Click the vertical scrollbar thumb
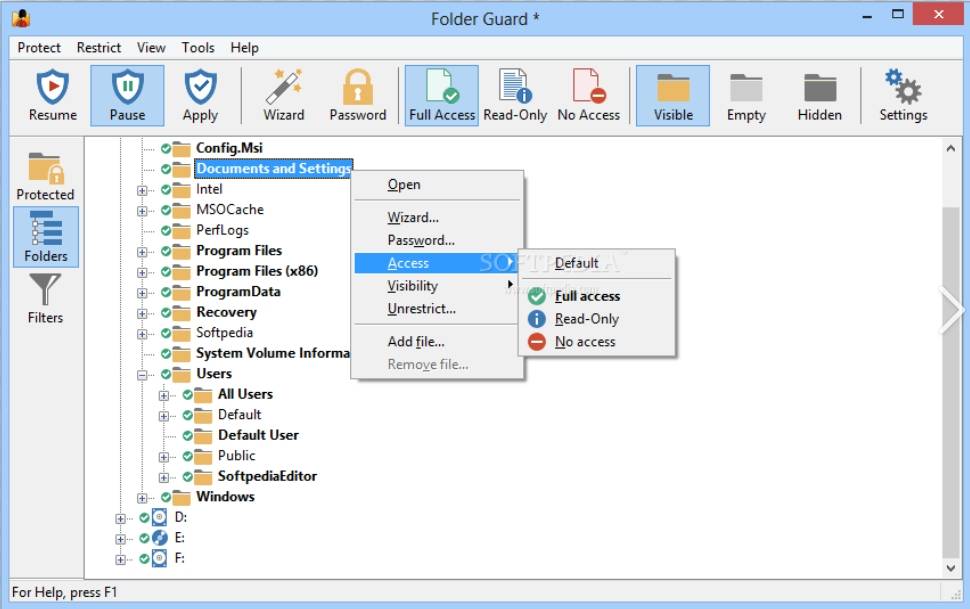The width and height of the screenshot is (970, 609). coord(951,382)
